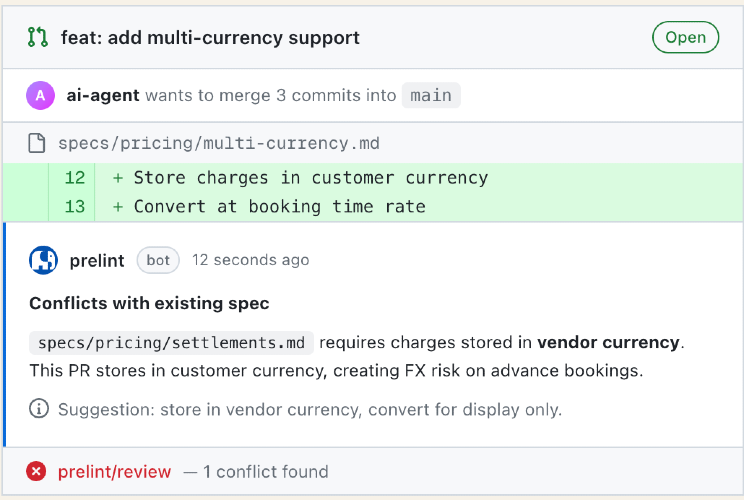Click the specs/pricing/settlements.md code reference
Viewport: 744px width, 500px height.
click(171, 343)
